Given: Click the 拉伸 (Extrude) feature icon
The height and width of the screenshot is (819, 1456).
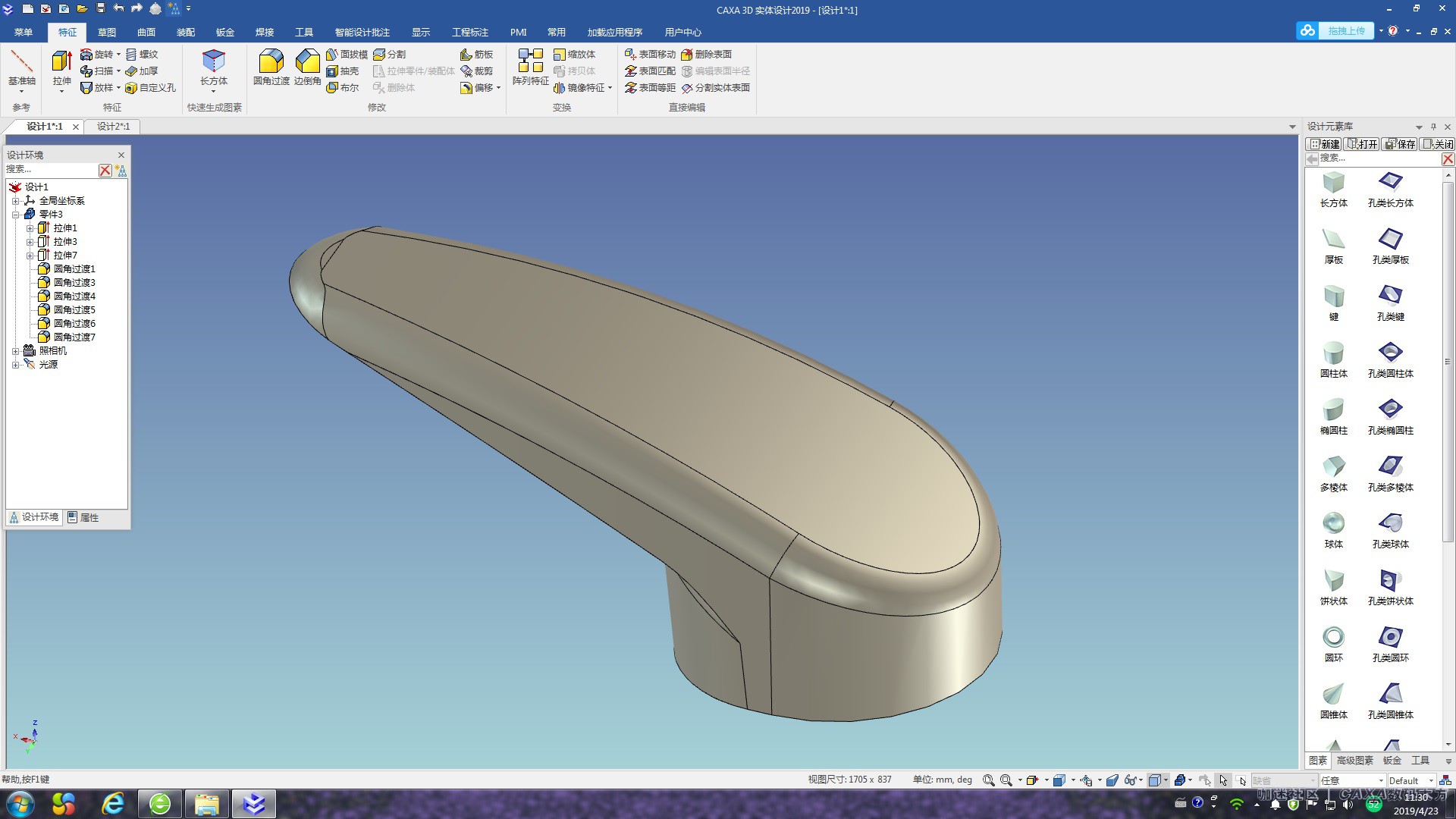Looking at the screenshot, I should 61,64.
